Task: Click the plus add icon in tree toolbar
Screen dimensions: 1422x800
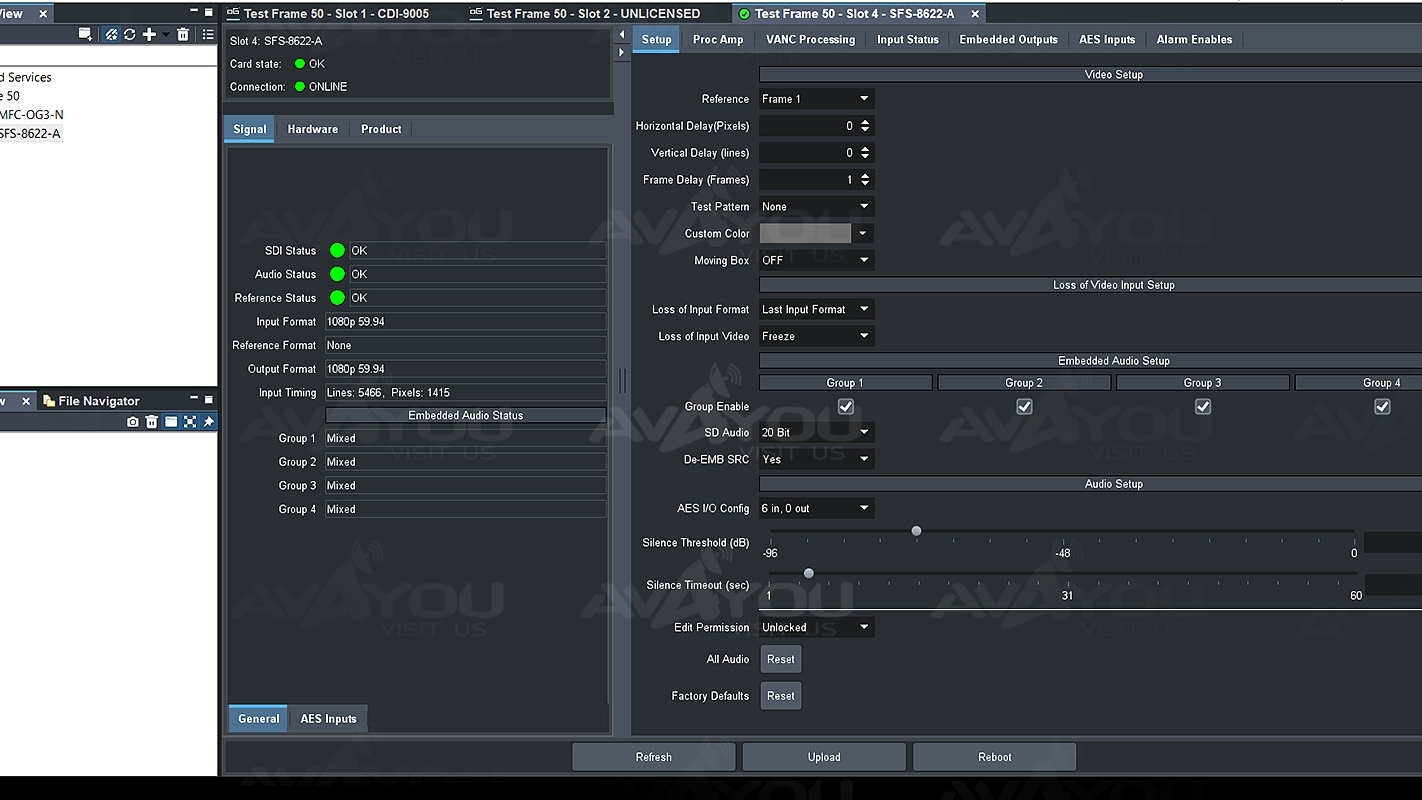Action: [x=149, y=34]
